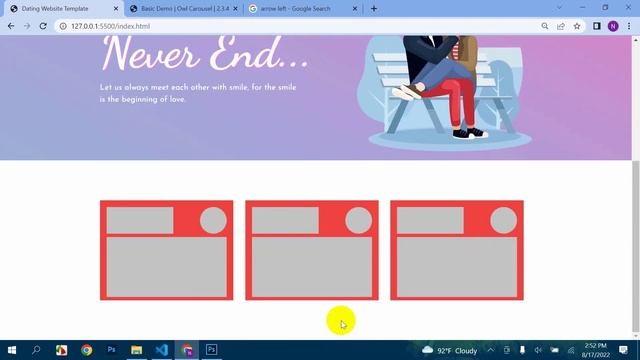This screenshot has width=640, height=360.
Task: Click the scrollbar down arrow
Action: (636, 336)
